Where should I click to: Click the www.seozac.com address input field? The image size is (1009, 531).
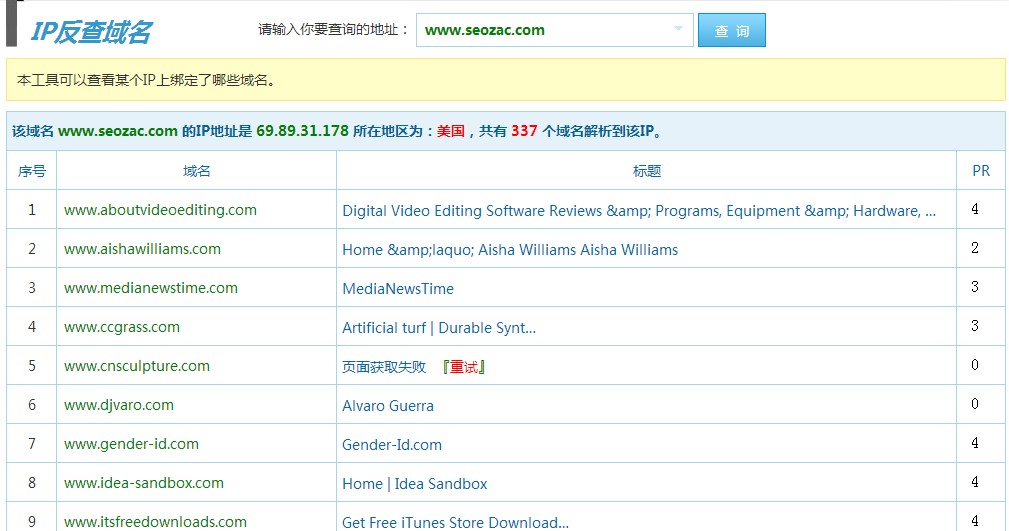pyautogui.click(x=540, y=30)
